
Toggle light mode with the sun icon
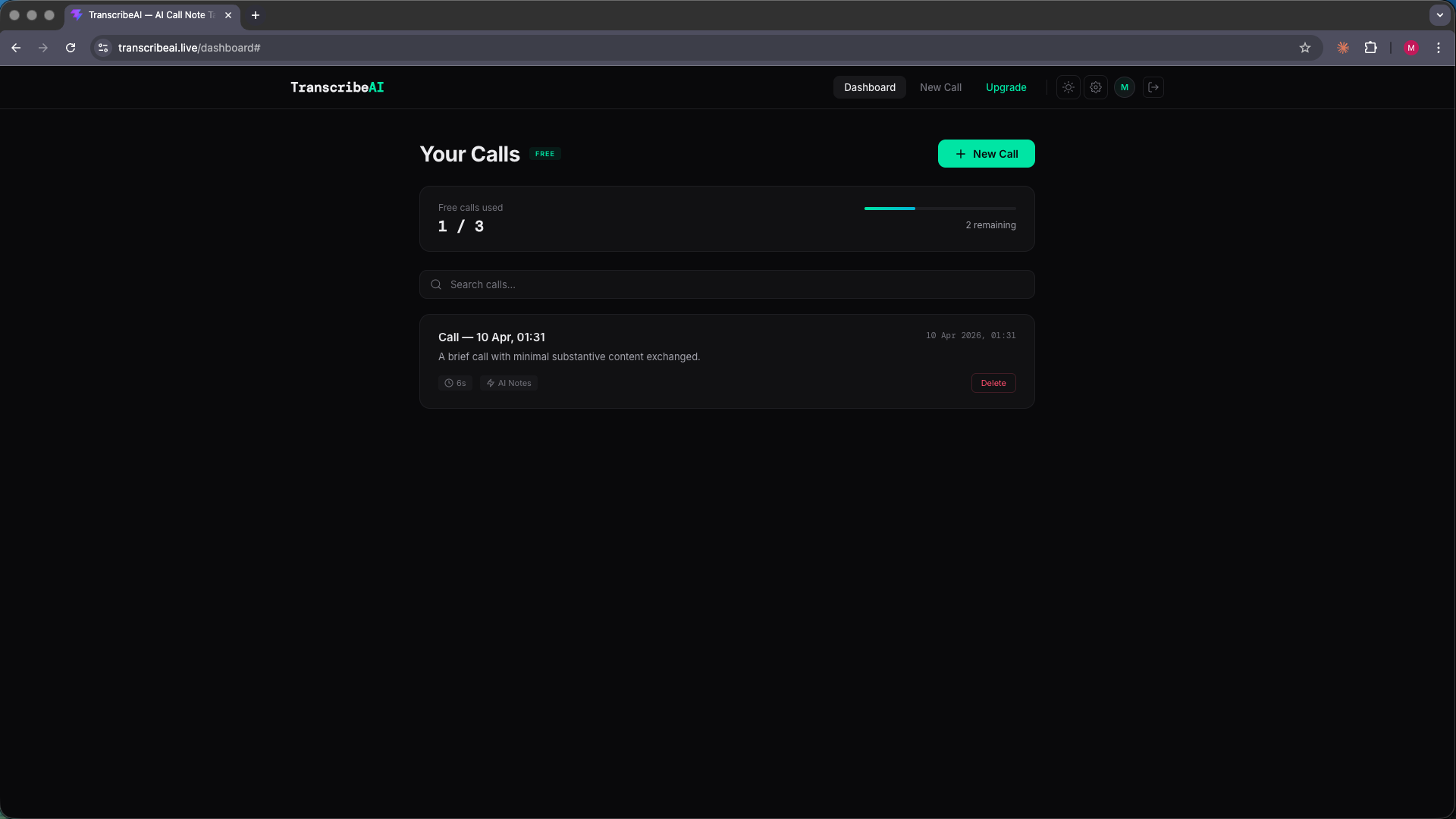point(1067,87)
